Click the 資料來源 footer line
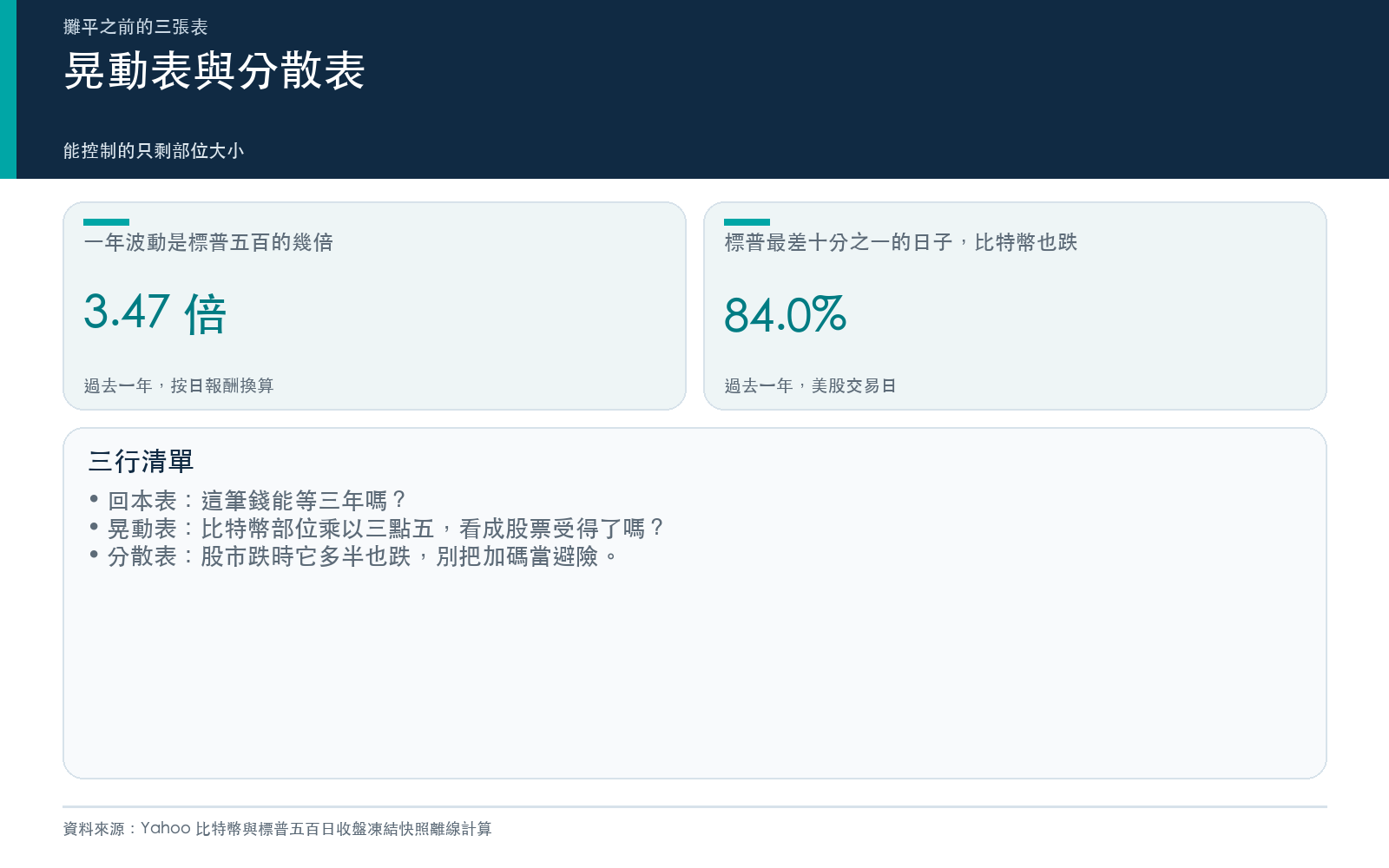The image size is (1389, 868). tap(278, 829)
